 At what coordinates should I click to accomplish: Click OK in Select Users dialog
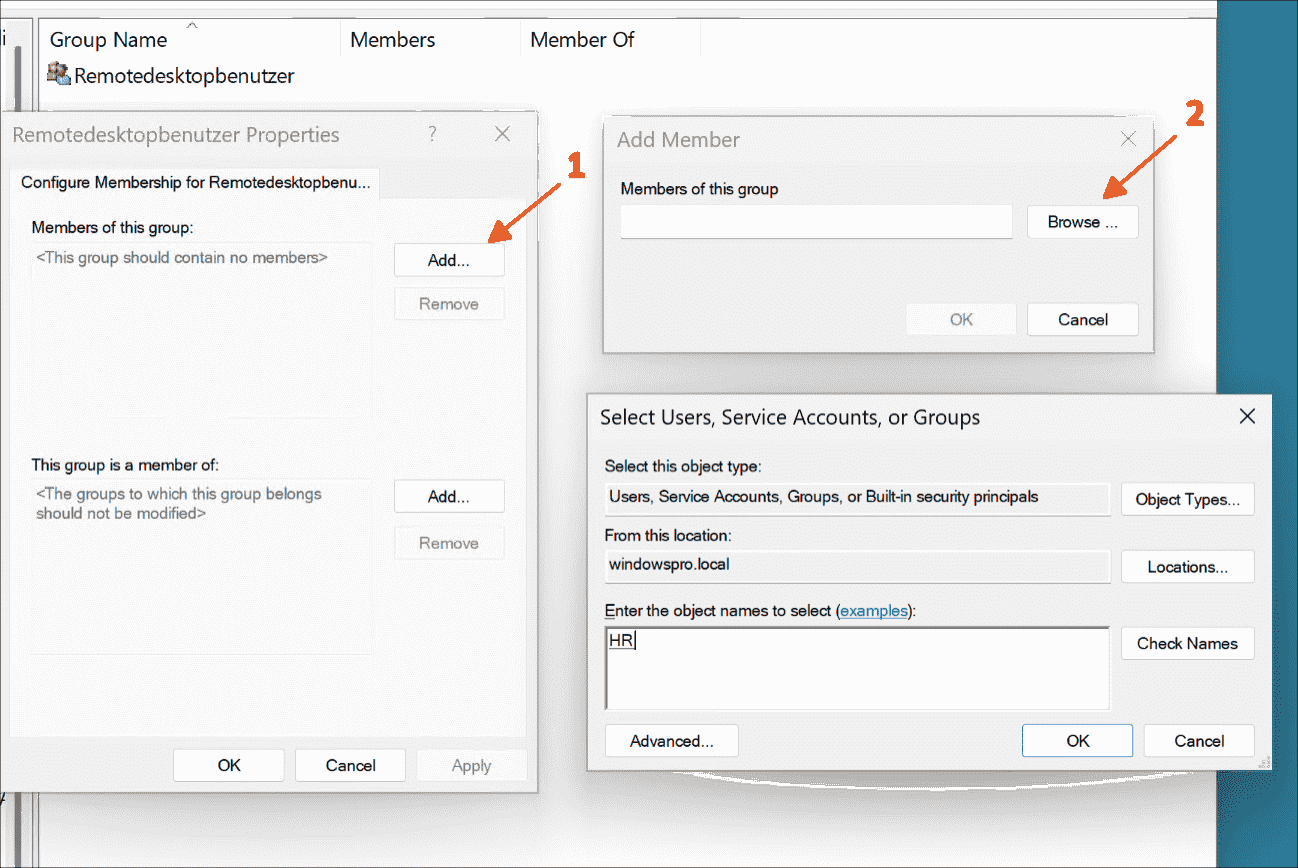pyautogui.click(x=1077, y=741)
